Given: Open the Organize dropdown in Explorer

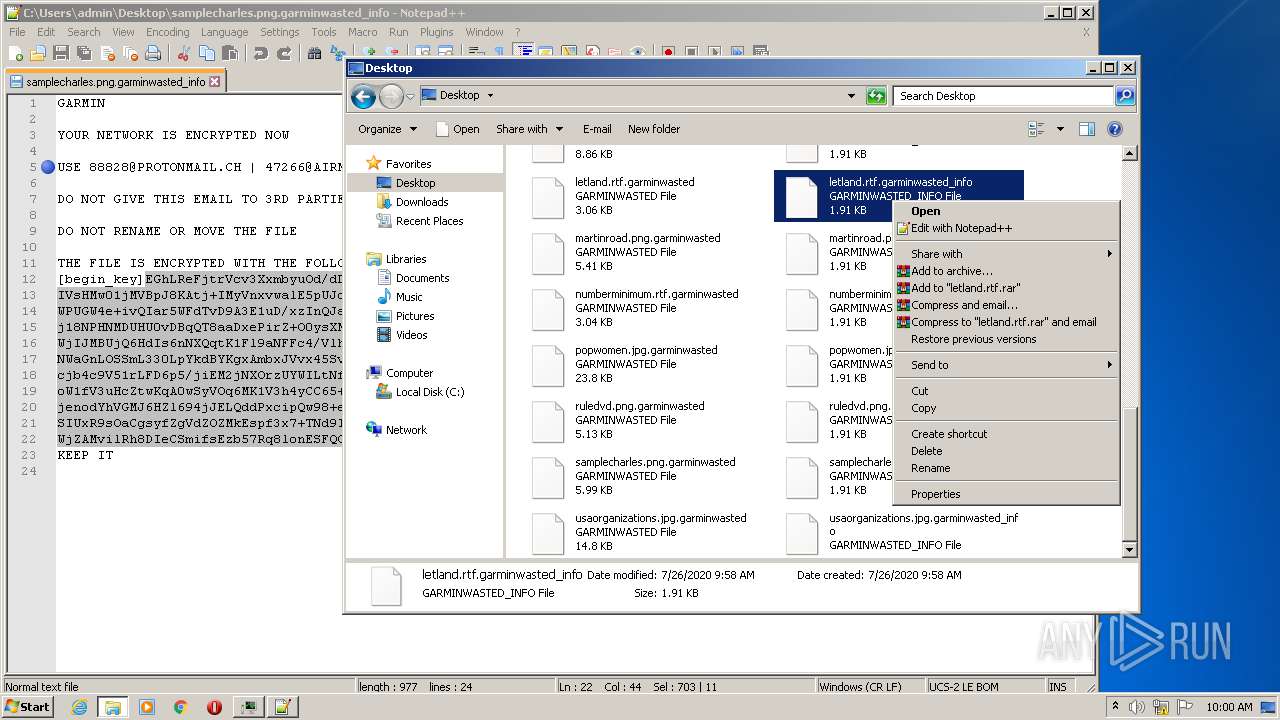Looking at the screenshot, I should tap(387, 129).
